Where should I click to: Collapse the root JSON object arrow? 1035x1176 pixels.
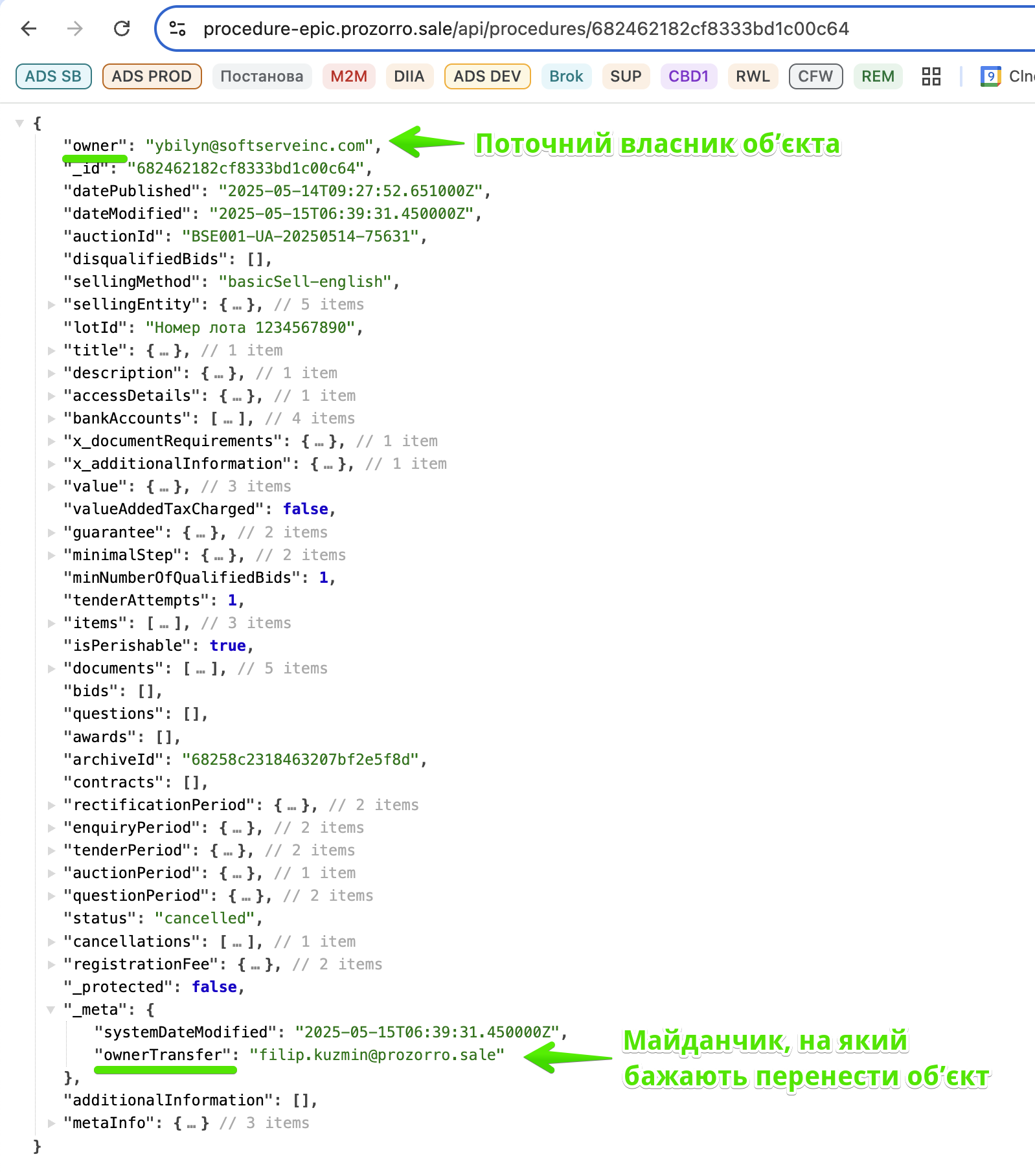click(20, 123)
